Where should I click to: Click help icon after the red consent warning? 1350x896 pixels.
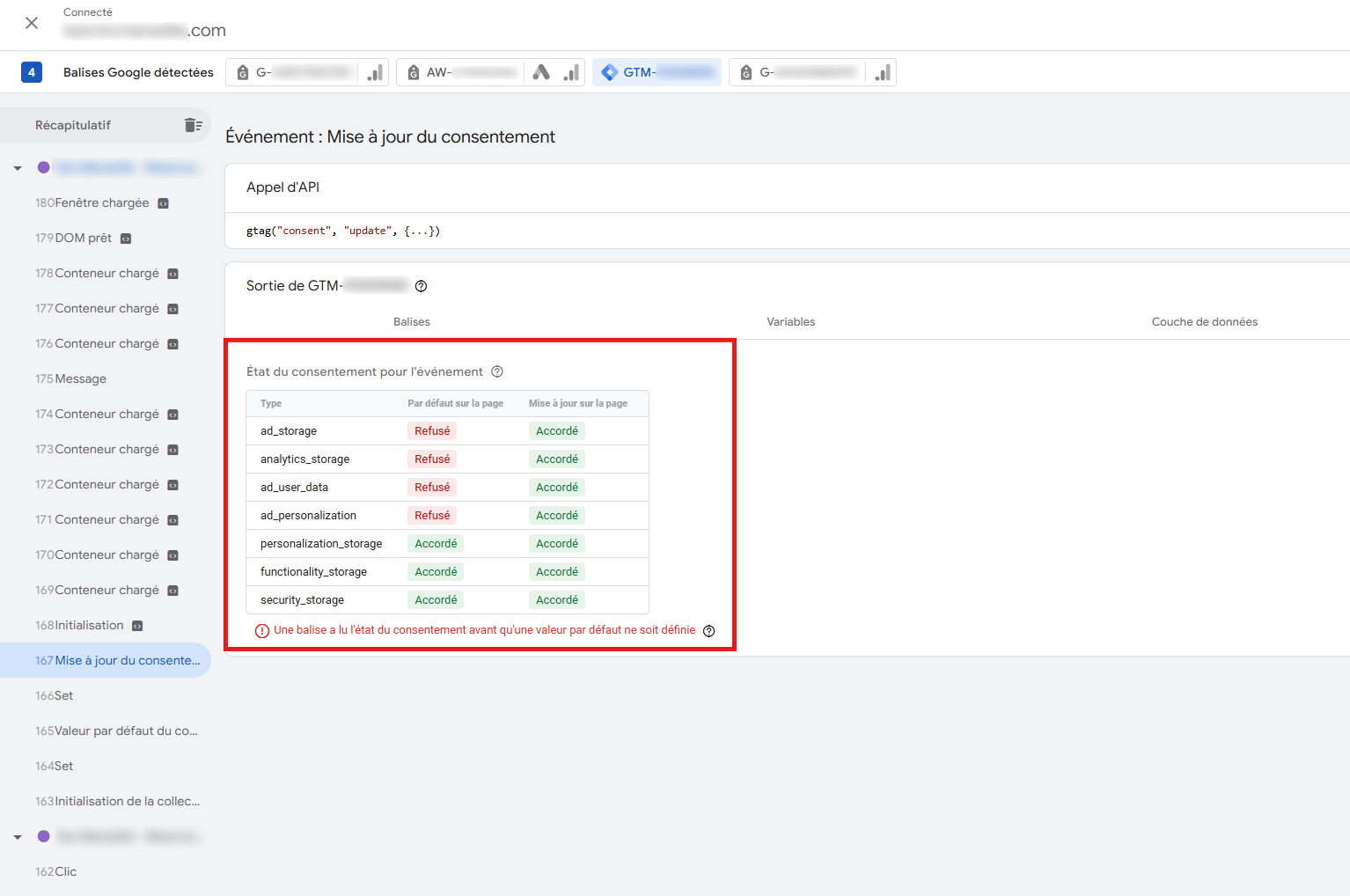tap(709, 631)
